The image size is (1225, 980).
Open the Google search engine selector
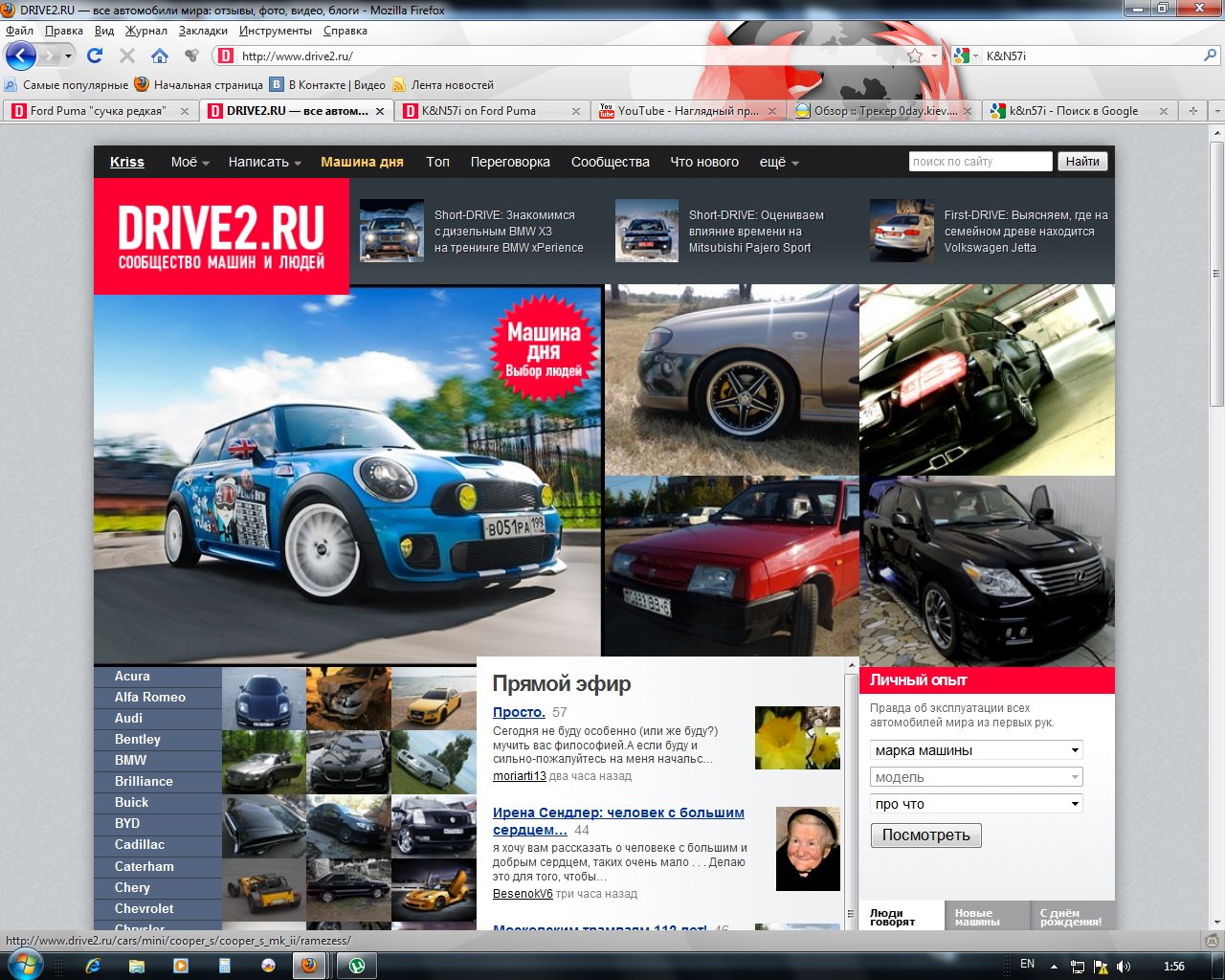[x=967, y=56]
